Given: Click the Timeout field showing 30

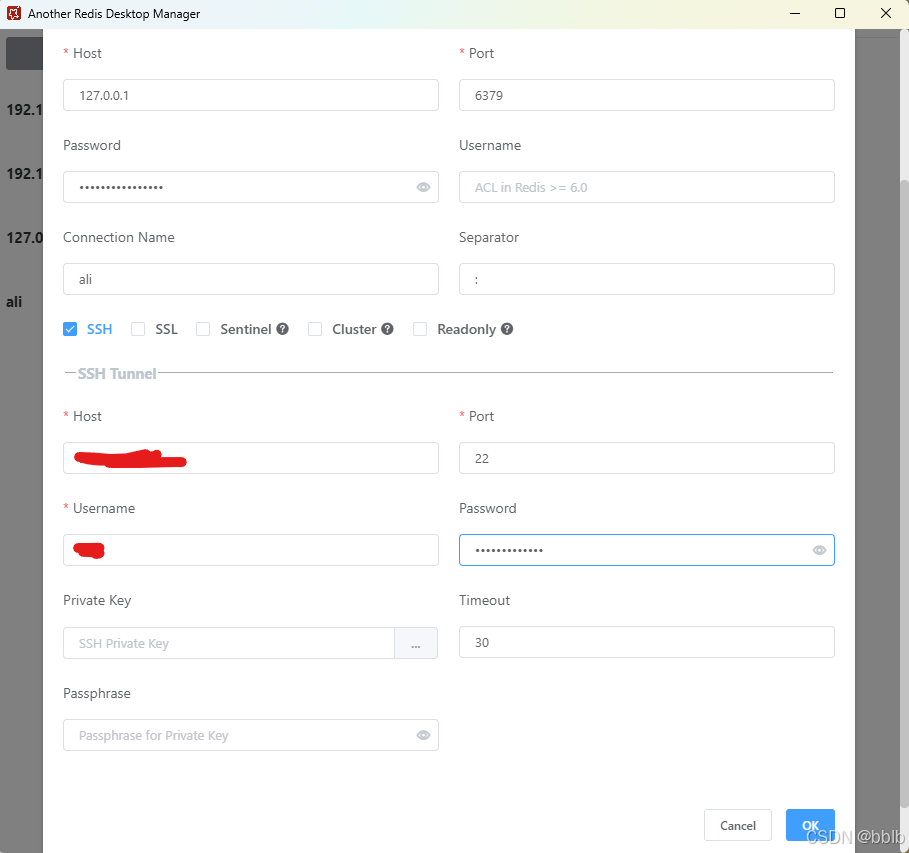Looking at the screenshot, I should 646,643.
